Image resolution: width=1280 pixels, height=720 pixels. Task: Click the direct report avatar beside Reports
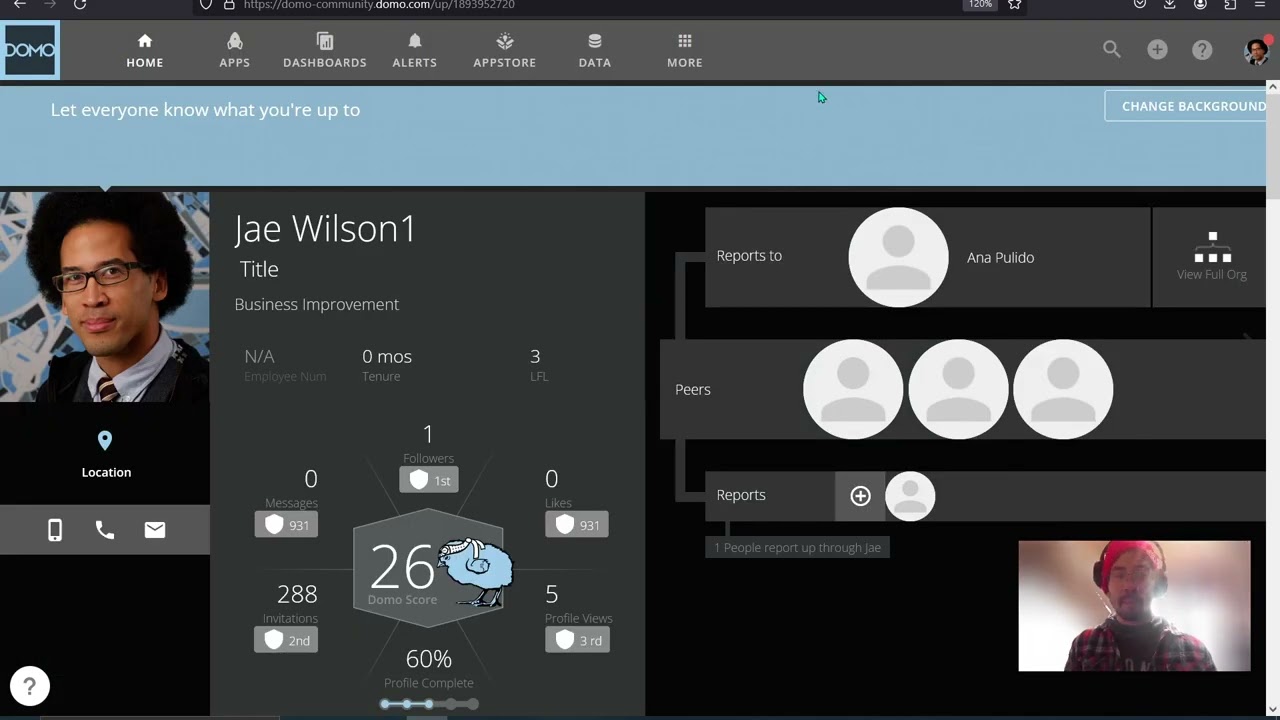[x=910, y=496]
